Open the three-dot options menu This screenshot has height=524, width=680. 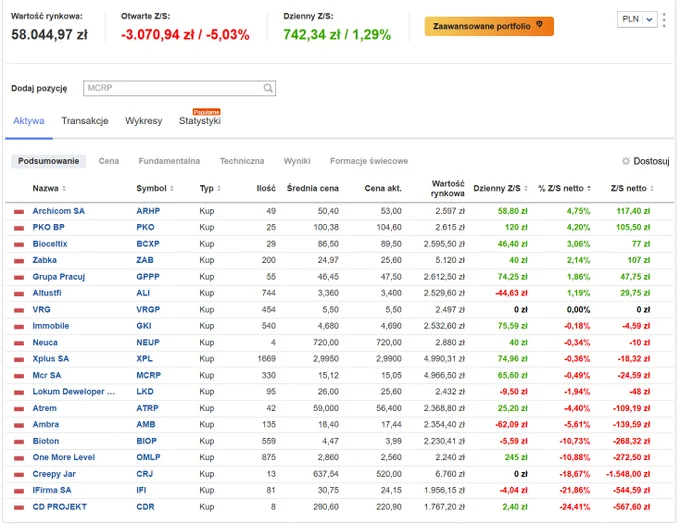[x=664, y=20]
